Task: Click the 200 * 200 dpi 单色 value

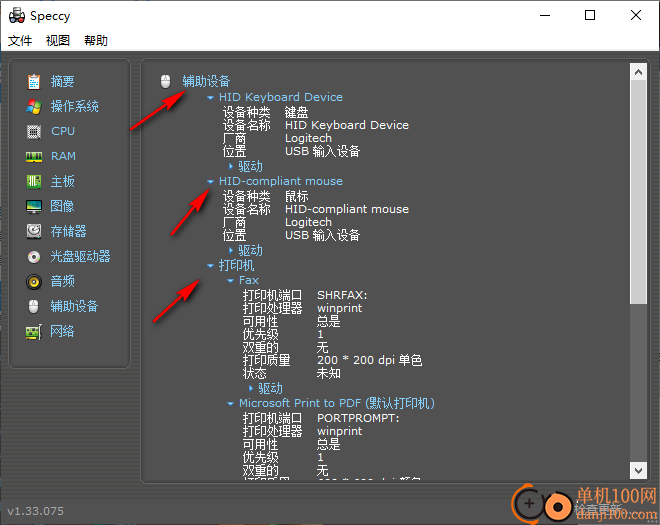Action: pyautogui.click(x=369, y=360)
